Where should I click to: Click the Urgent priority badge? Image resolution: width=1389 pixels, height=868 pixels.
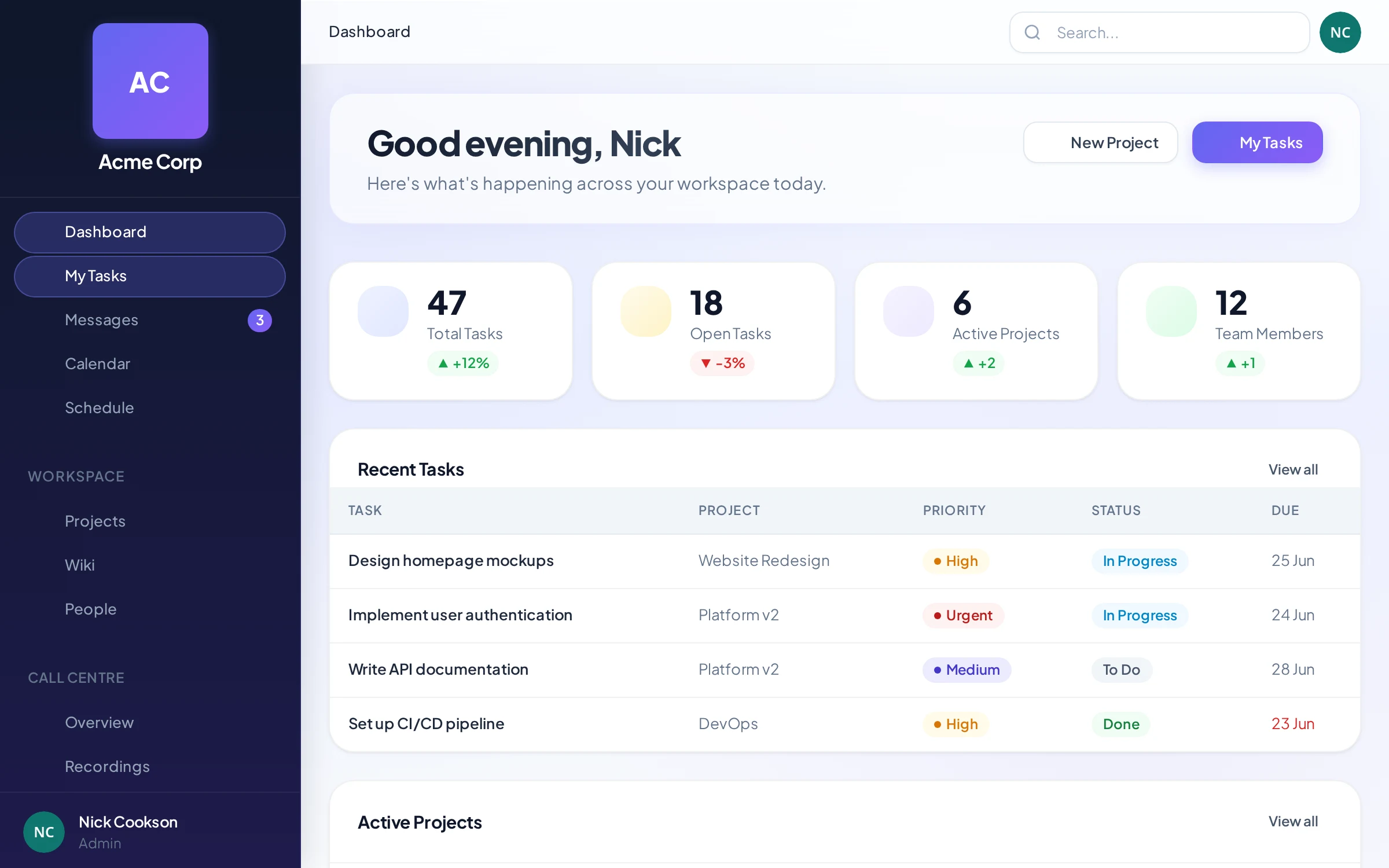click(963, 616)
